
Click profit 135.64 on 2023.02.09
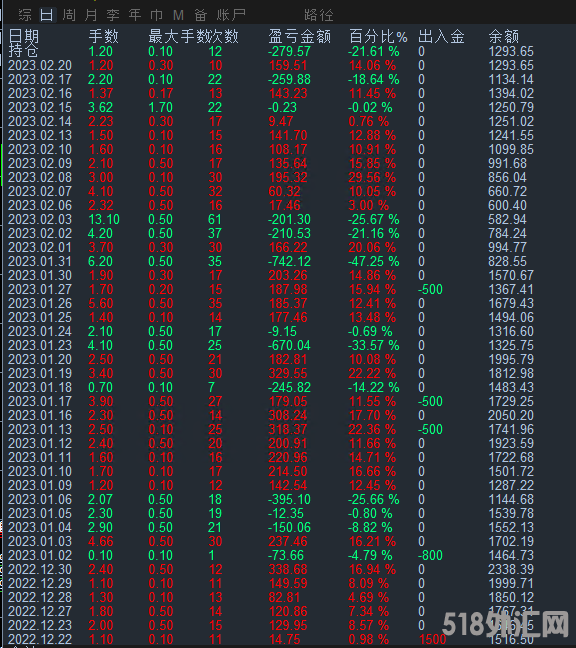click(288, 163)
